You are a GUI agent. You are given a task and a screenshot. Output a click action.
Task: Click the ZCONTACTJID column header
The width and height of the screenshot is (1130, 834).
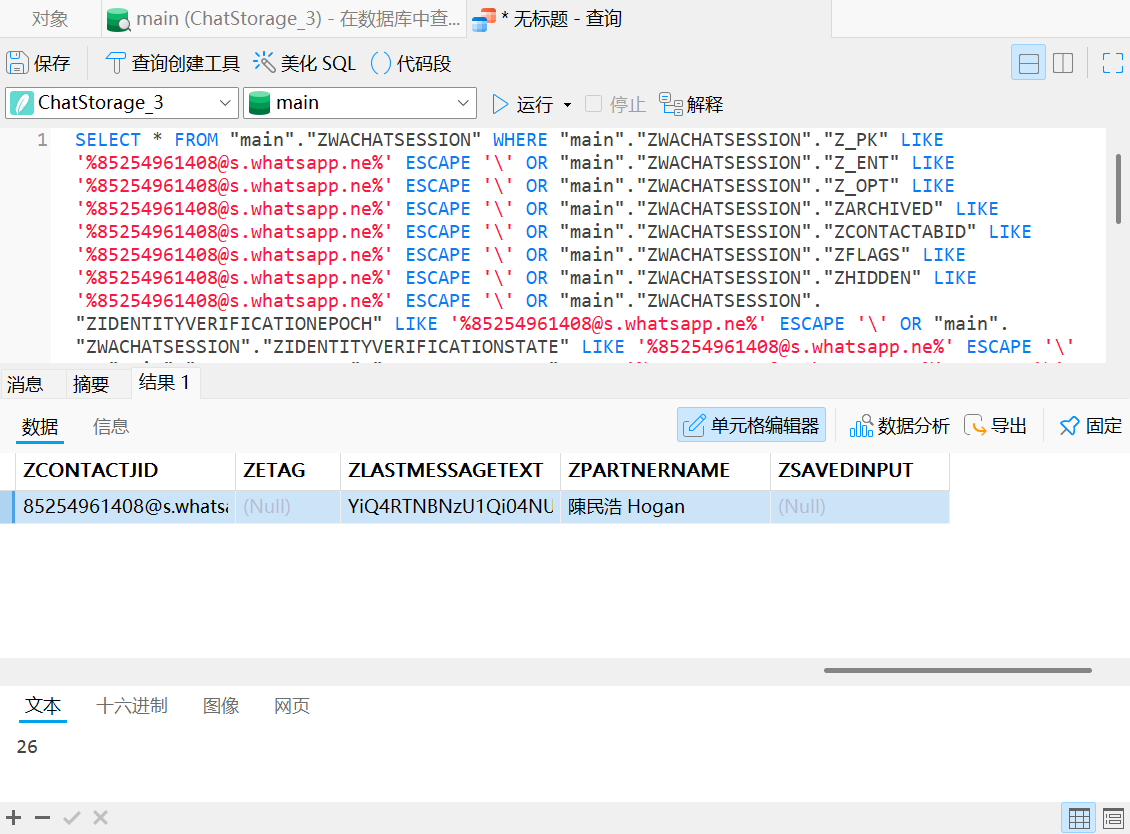125,471
